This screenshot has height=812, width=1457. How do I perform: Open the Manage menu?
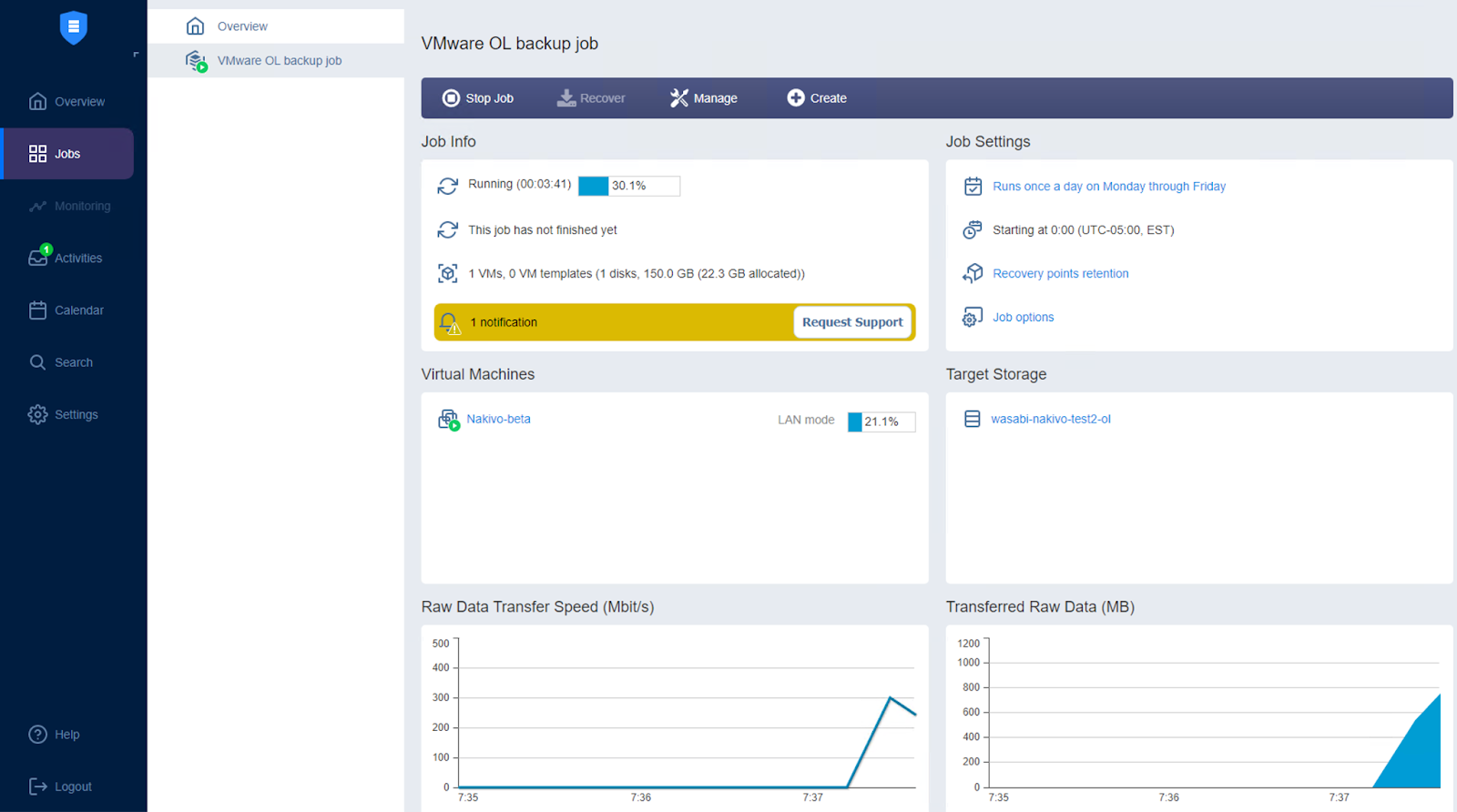pos(704,98)
